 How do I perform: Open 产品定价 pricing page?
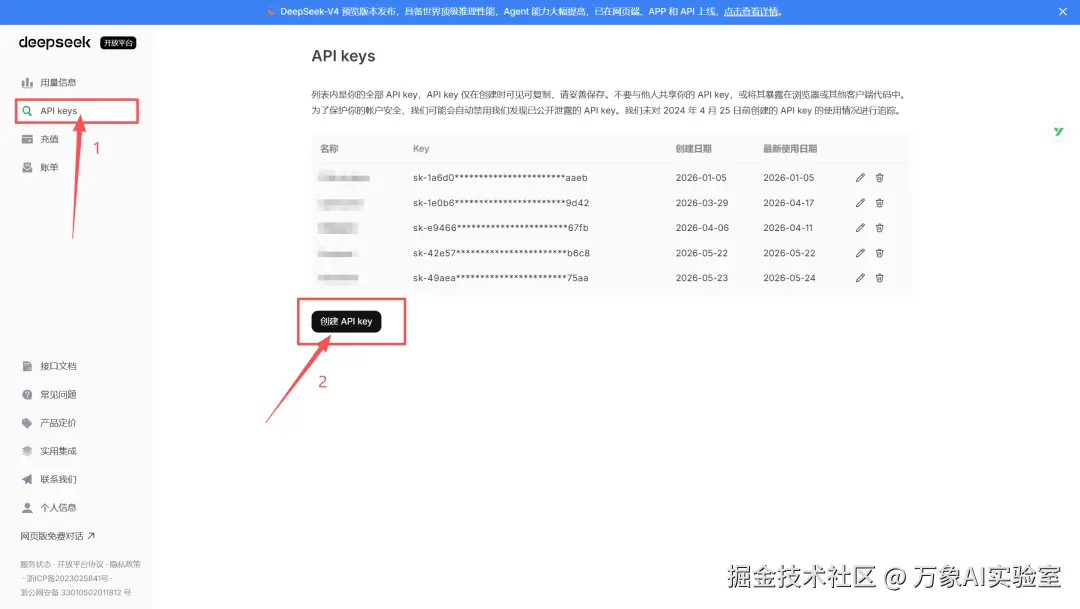click(58, 423)
